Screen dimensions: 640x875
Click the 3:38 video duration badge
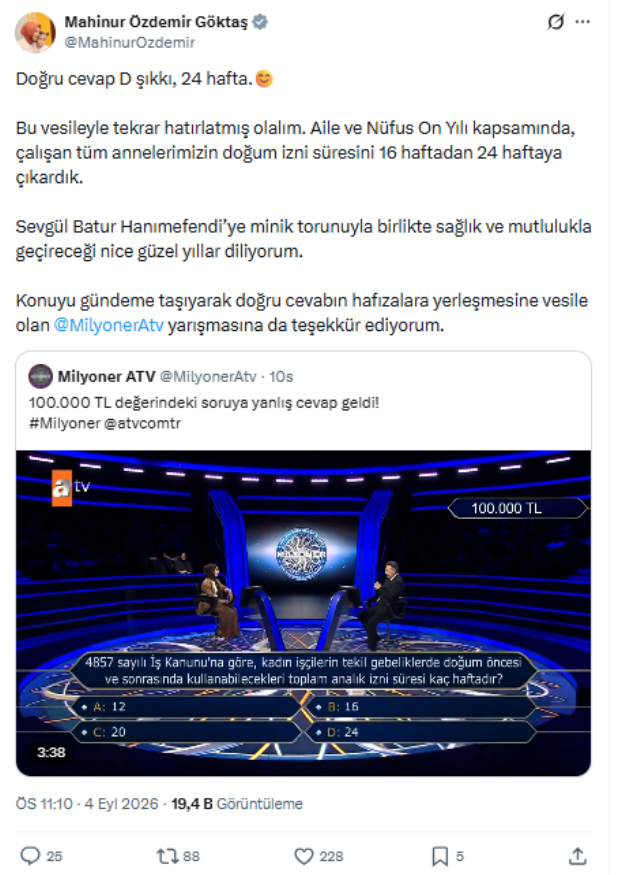51,752
